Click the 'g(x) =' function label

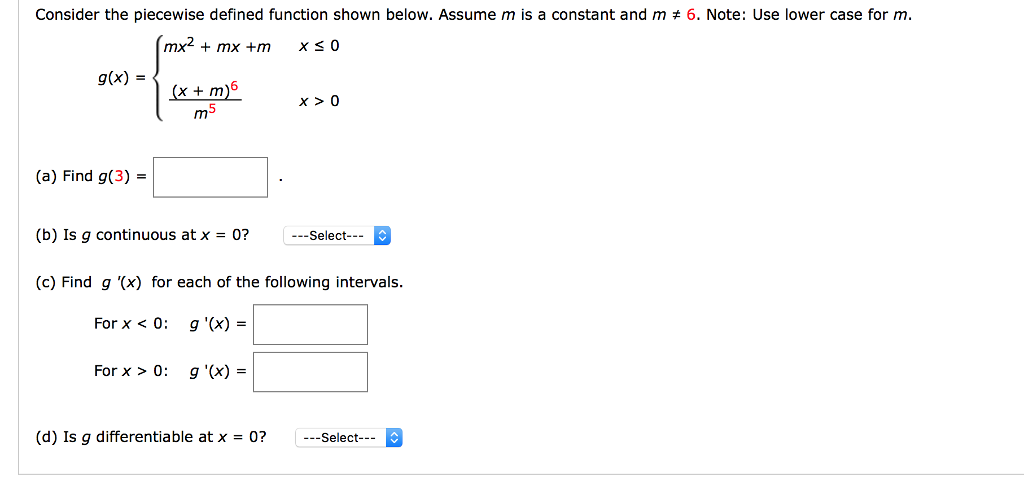[121, 80]
